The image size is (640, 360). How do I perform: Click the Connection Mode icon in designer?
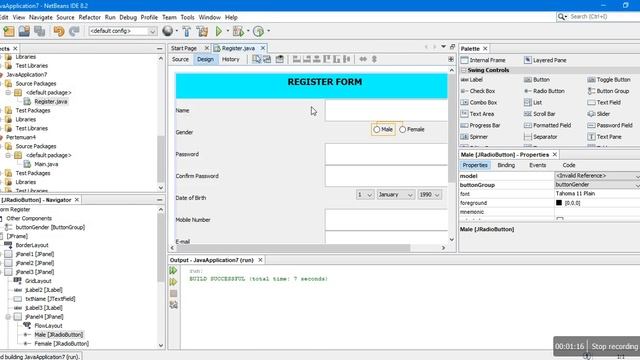[267, 59]
